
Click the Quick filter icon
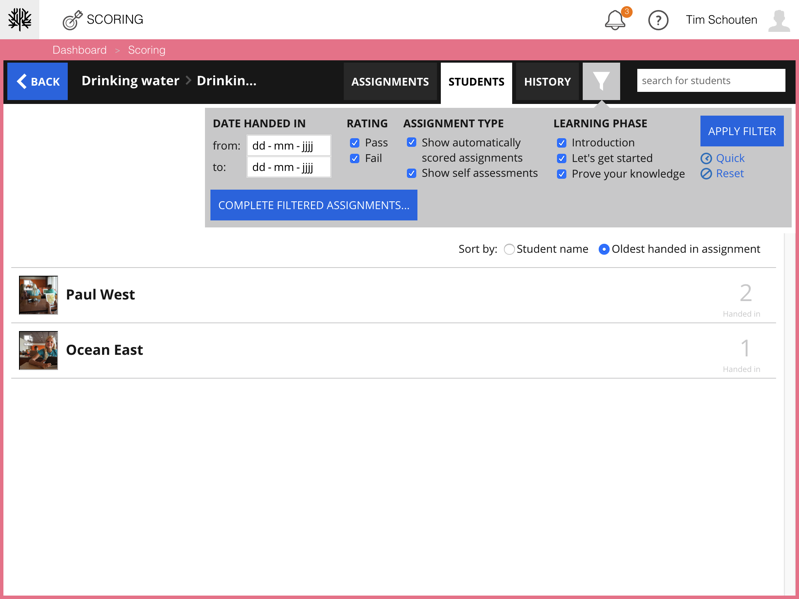pyautogui.click(x=706, y=158)
